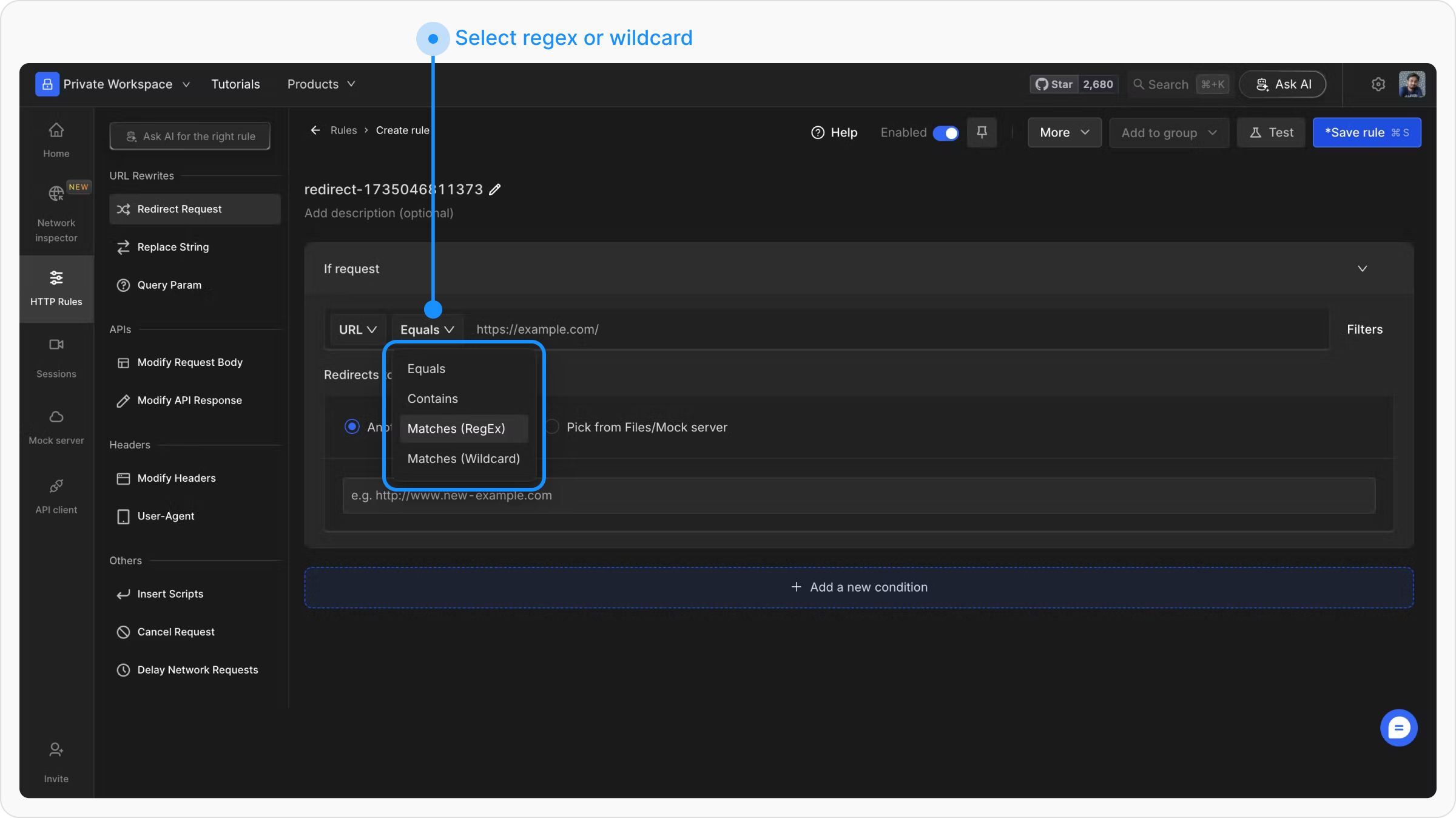Click the back arrow beside Rules
Image resolution: width=1456 pixels, height=818 pixels.
click(315, 130)
